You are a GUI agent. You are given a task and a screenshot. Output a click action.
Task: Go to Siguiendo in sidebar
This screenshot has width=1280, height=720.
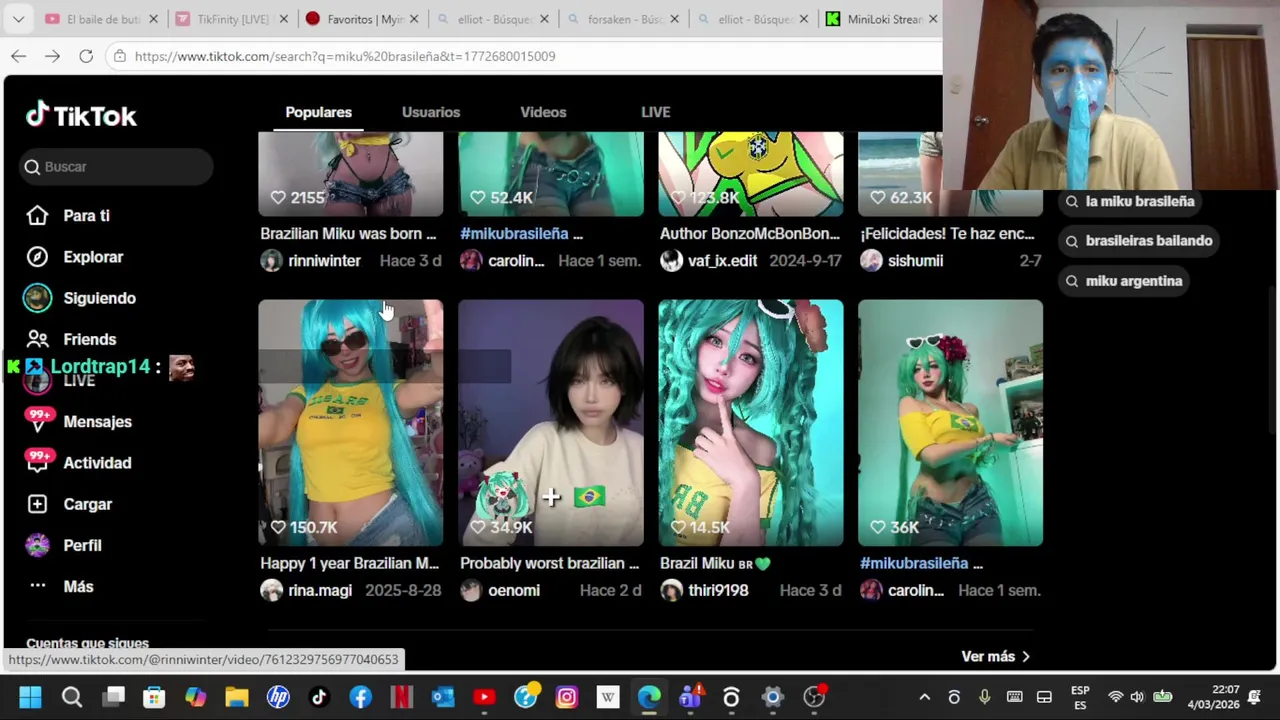click(99, 298)
